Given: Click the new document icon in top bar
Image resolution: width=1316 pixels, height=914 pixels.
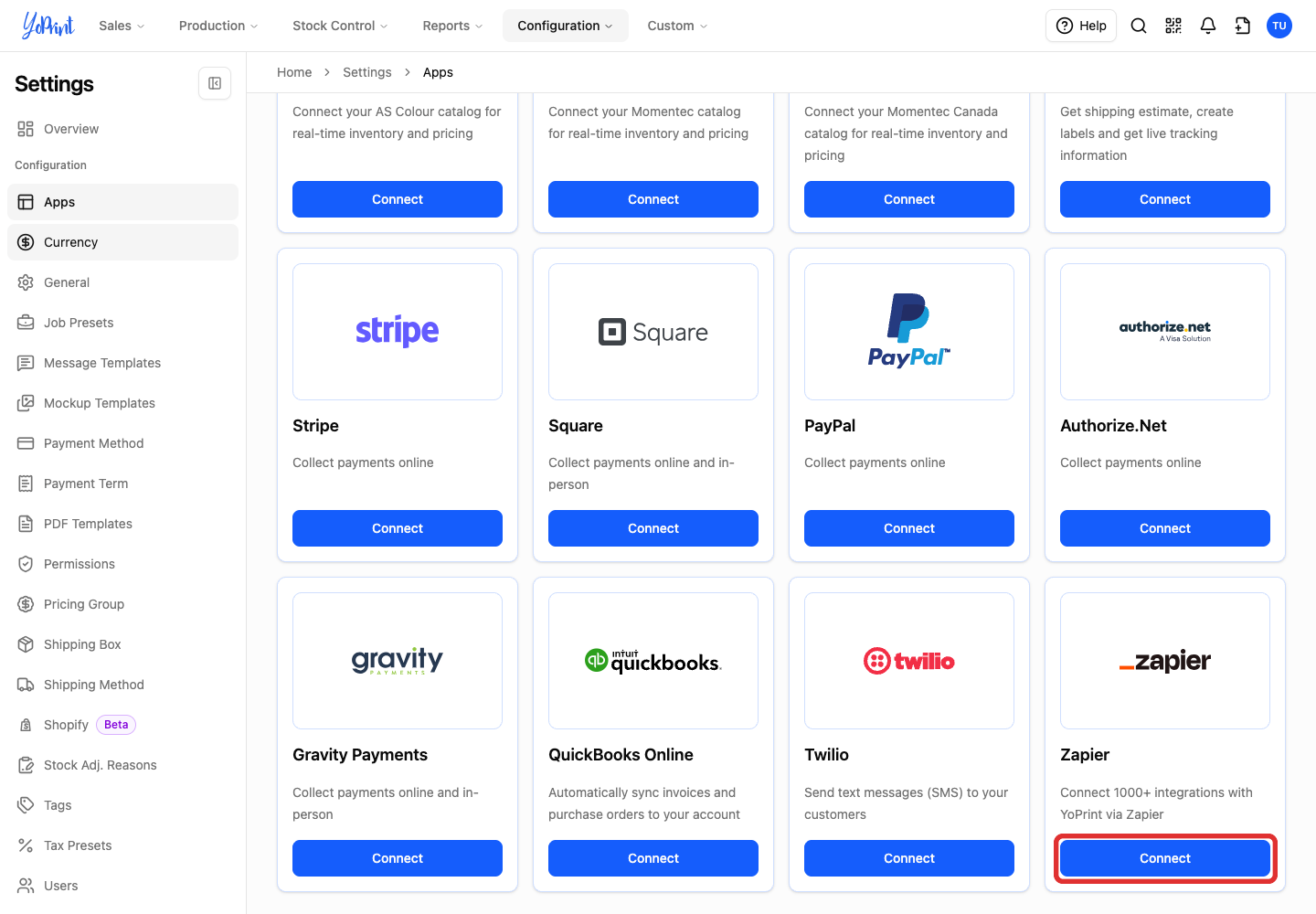Looking at the screenshot, I should [x=1243, y=26].
